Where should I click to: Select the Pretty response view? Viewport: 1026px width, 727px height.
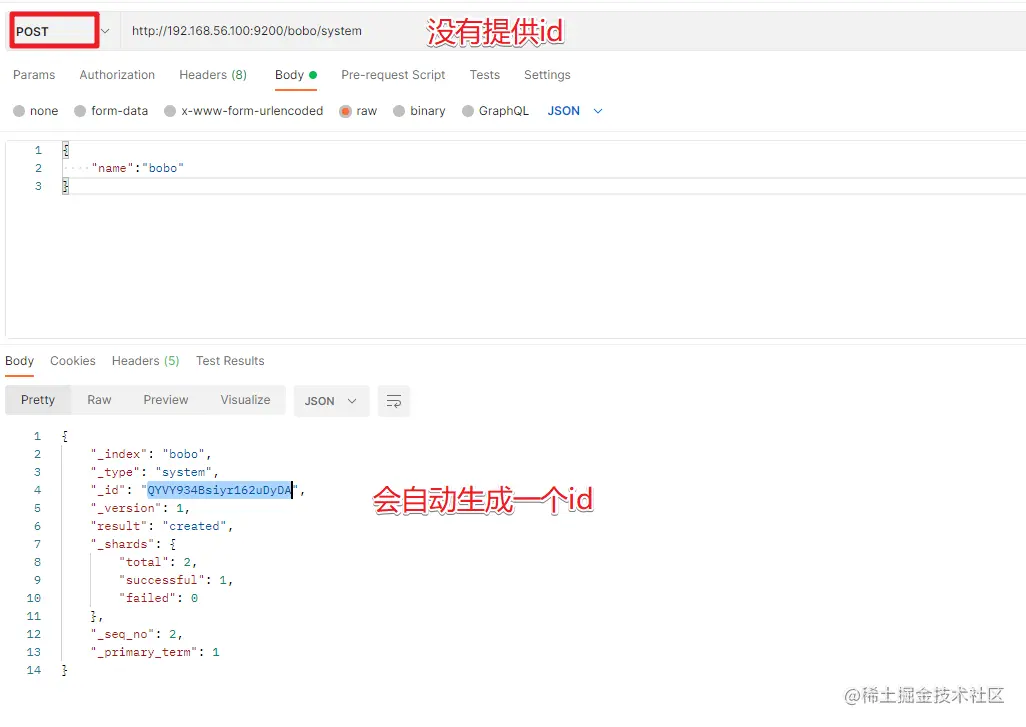click(38, 400)
